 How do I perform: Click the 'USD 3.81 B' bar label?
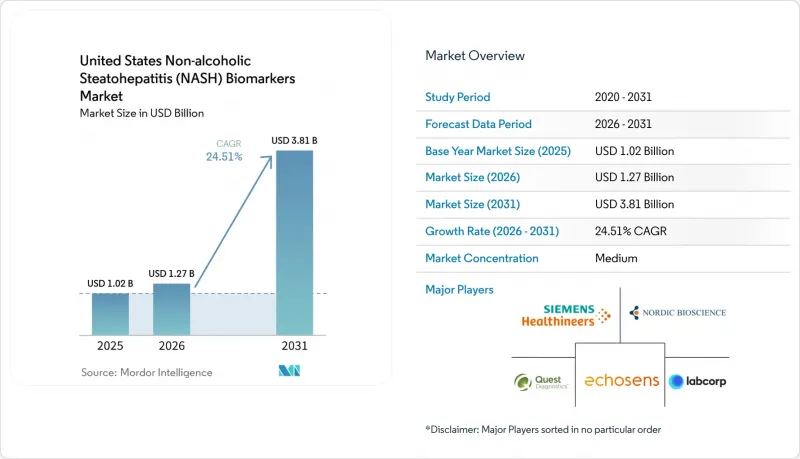tap(294, 140)
